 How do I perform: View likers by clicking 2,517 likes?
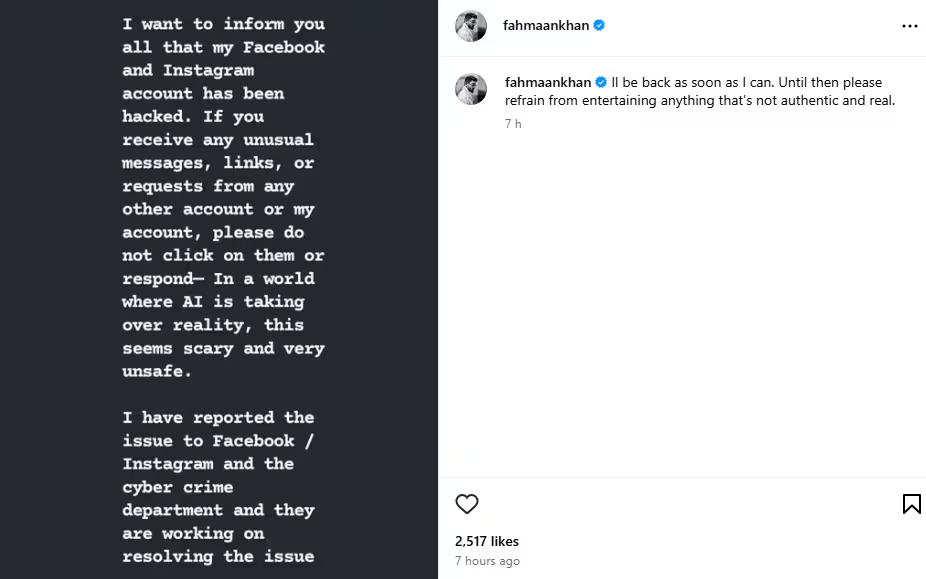[486, 541]
